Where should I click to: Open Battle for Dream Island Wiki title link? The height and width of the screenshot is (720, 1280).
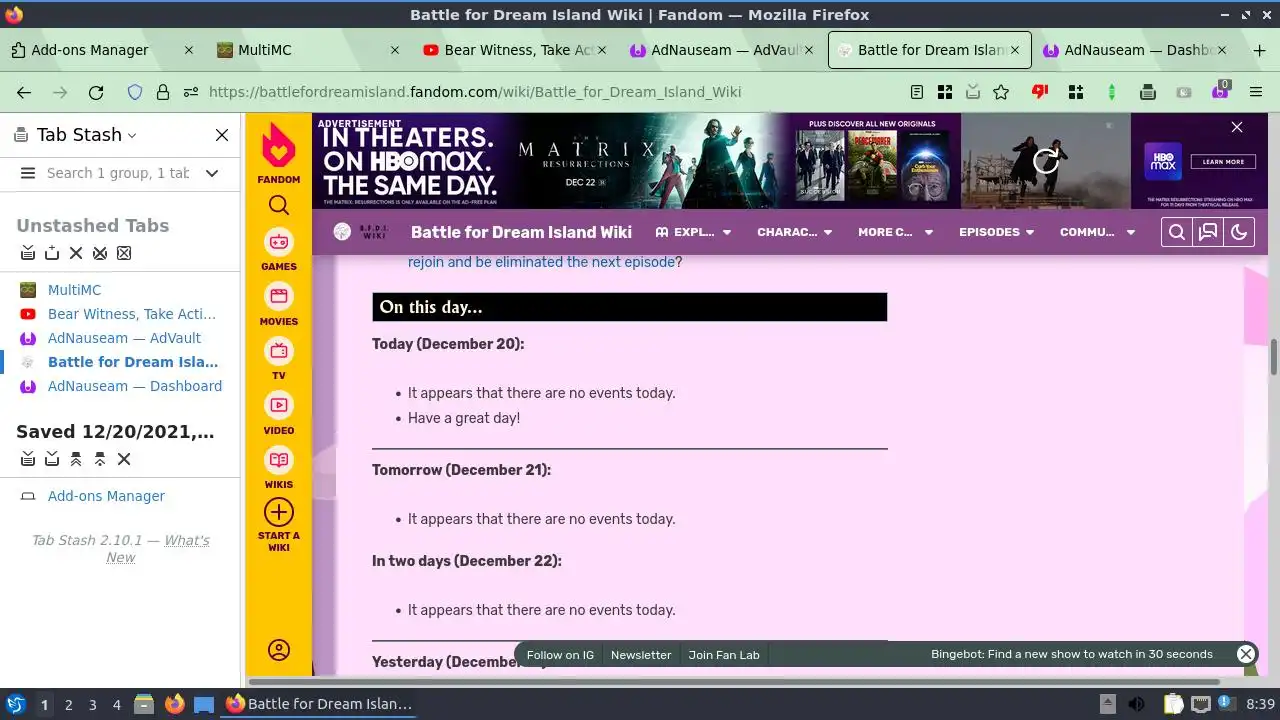coord(521,232)
